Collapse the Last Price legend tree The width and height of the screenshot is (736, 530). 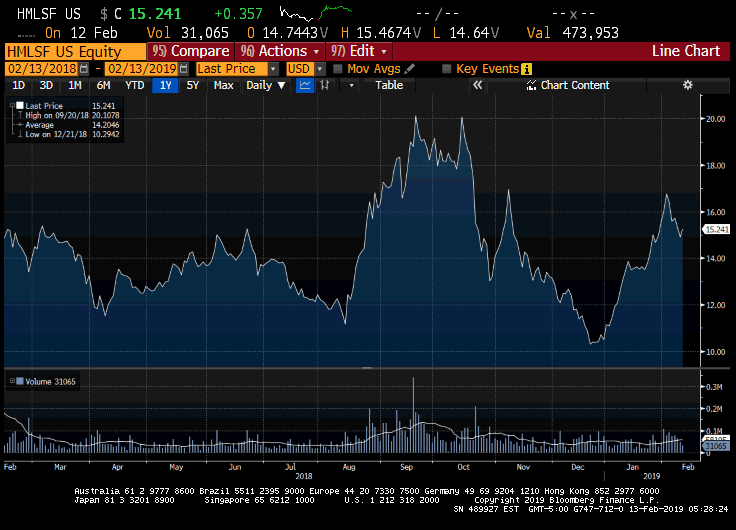coord(13,106)
